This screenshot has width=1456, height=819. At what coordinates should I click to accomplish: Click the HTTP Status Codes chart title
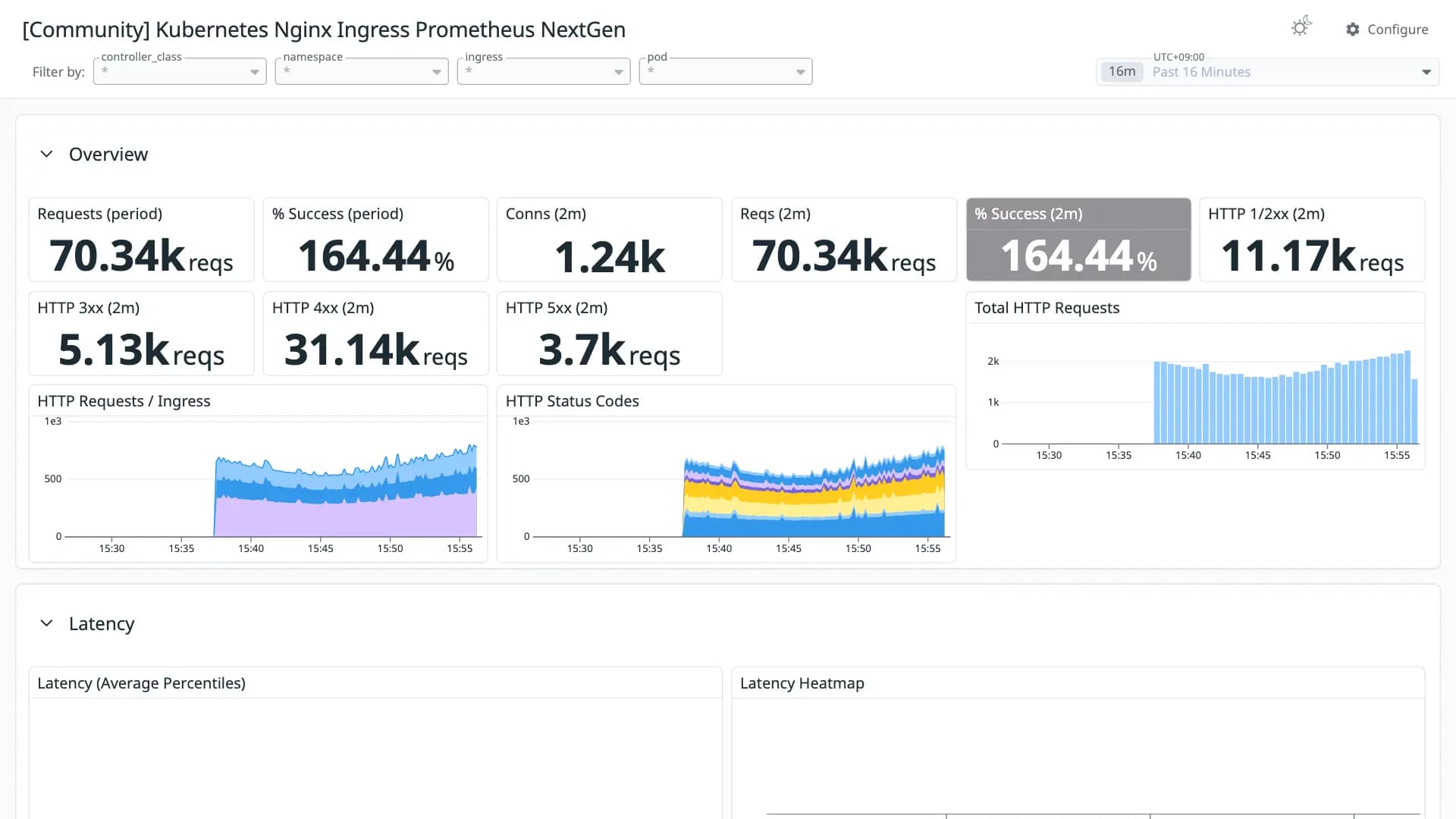[x=573, y=401]
